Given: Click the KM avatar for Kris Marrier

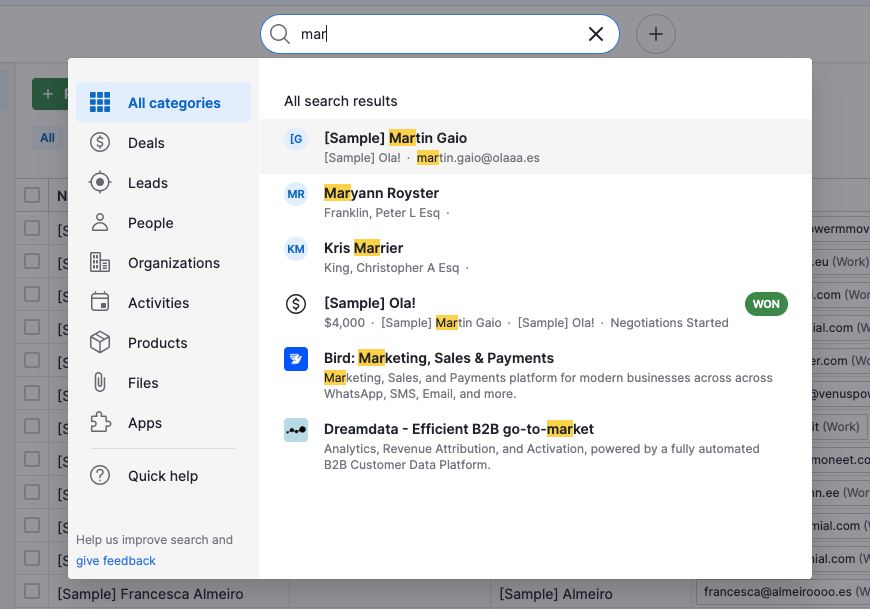Looking at the screenshot, I should tap(296, 249).
